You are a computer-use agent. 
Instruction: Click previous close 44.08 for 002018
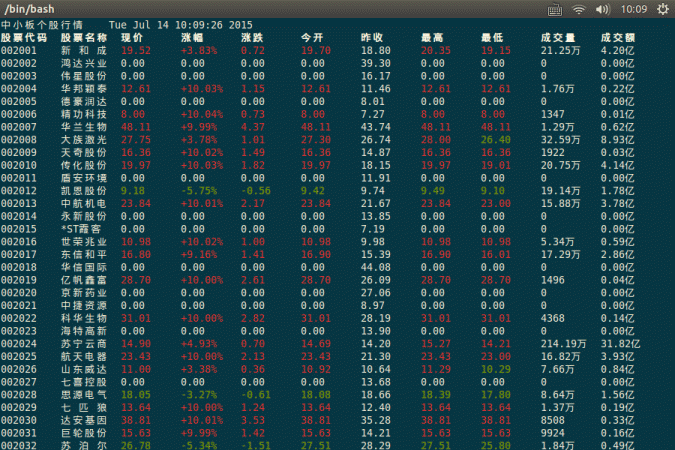376,267
